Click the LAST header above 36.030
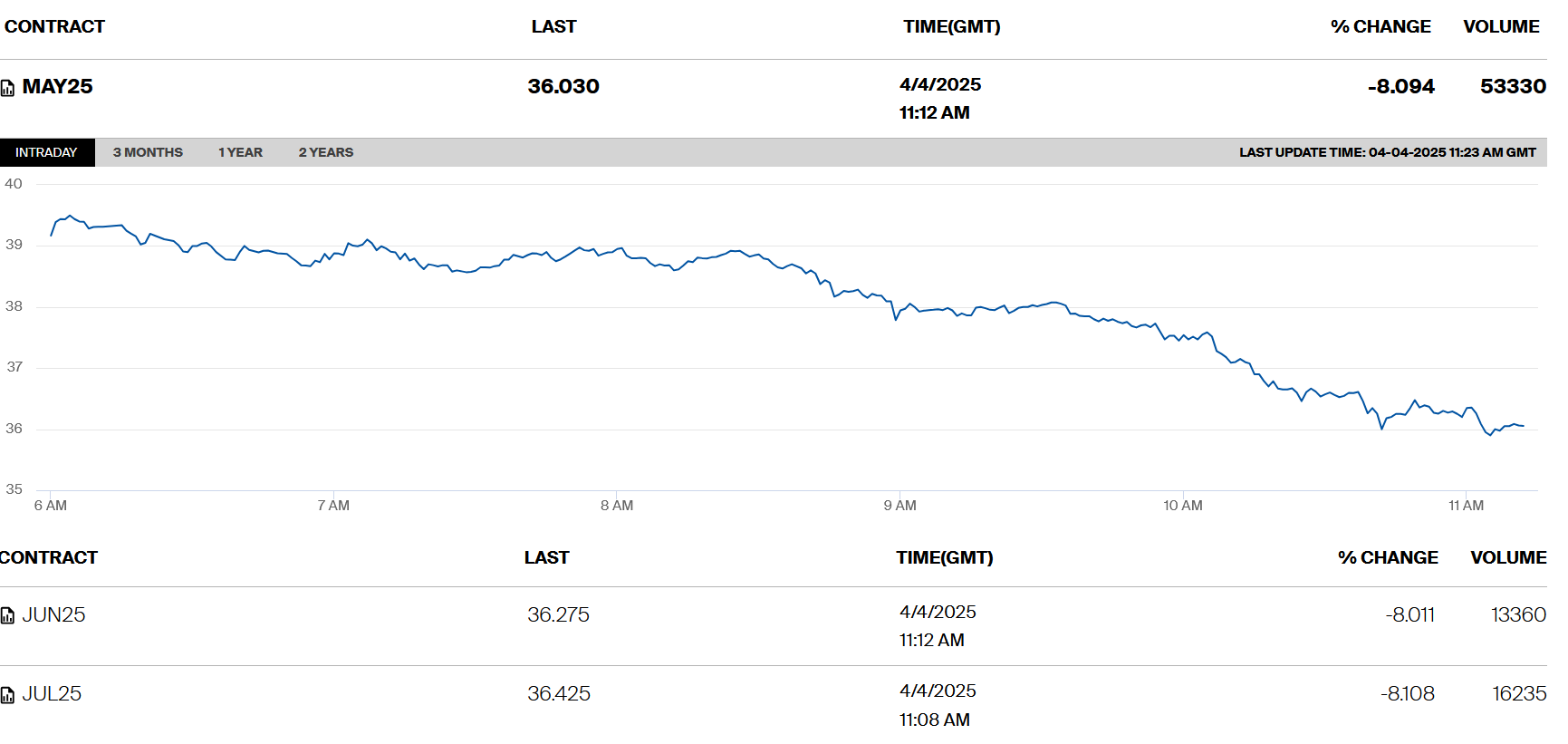This screenshot has width=1568, height=744. pos(553,26)
